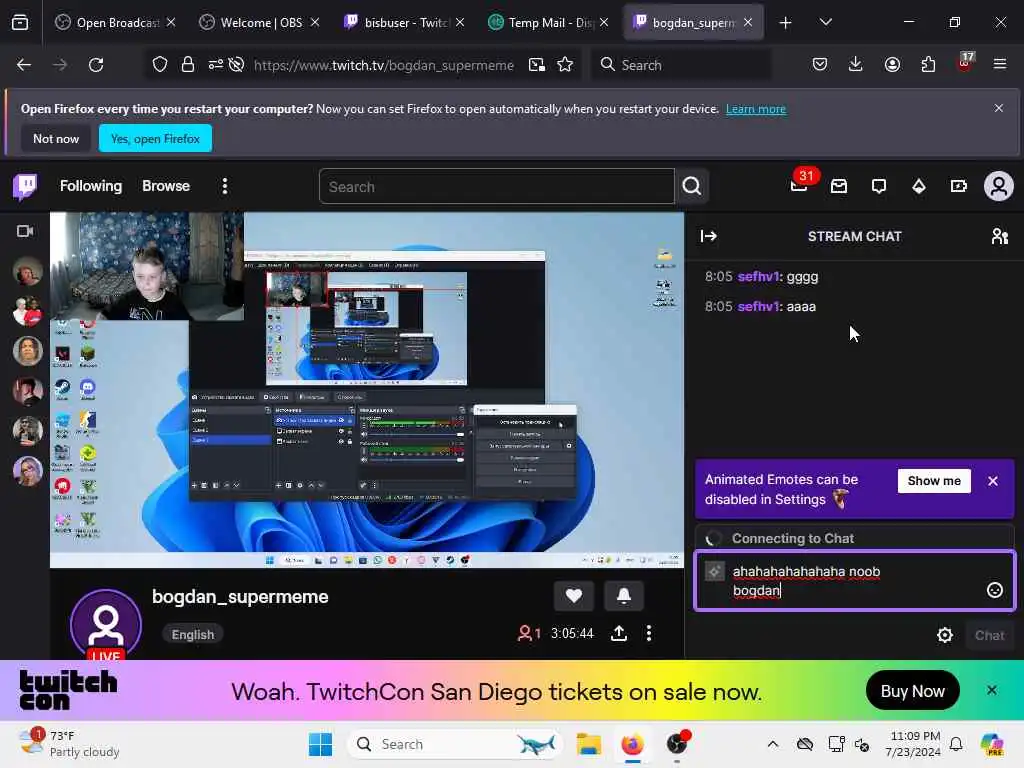The height and width of the screenshot is (768, 1024).
Task: Click the Twitch search input field
Action: (x=496, y=187)
